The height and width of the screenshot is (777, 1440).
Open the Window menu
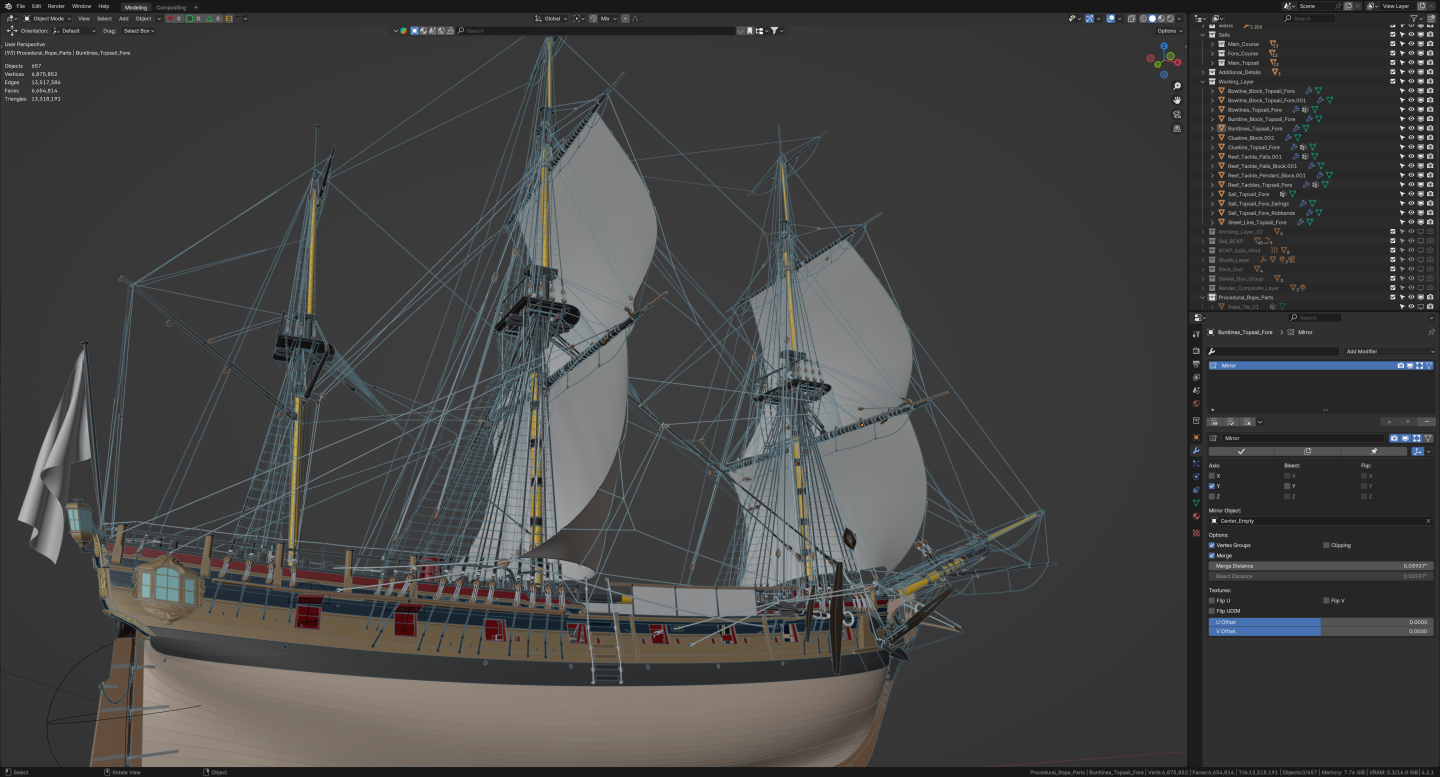pyautogui.click(x=81, y=6)
